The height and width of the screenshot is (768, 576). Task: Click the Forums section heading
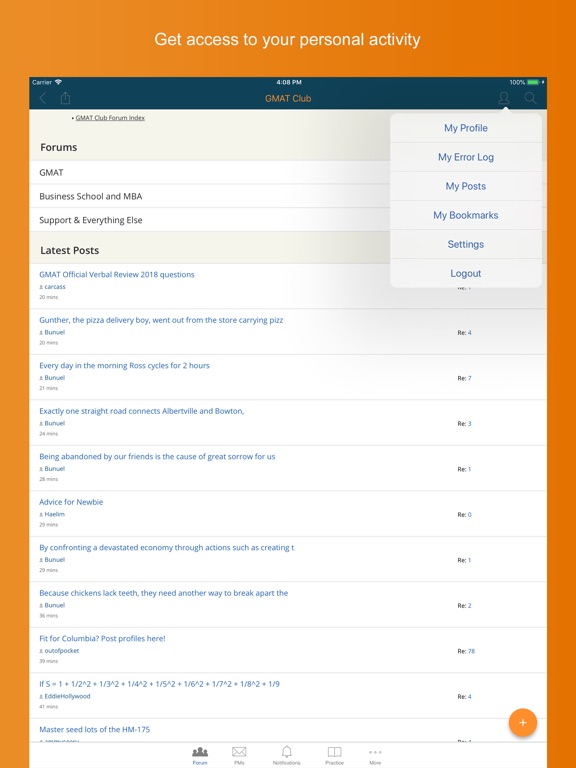pyautogui.click(x=59, y=147)
